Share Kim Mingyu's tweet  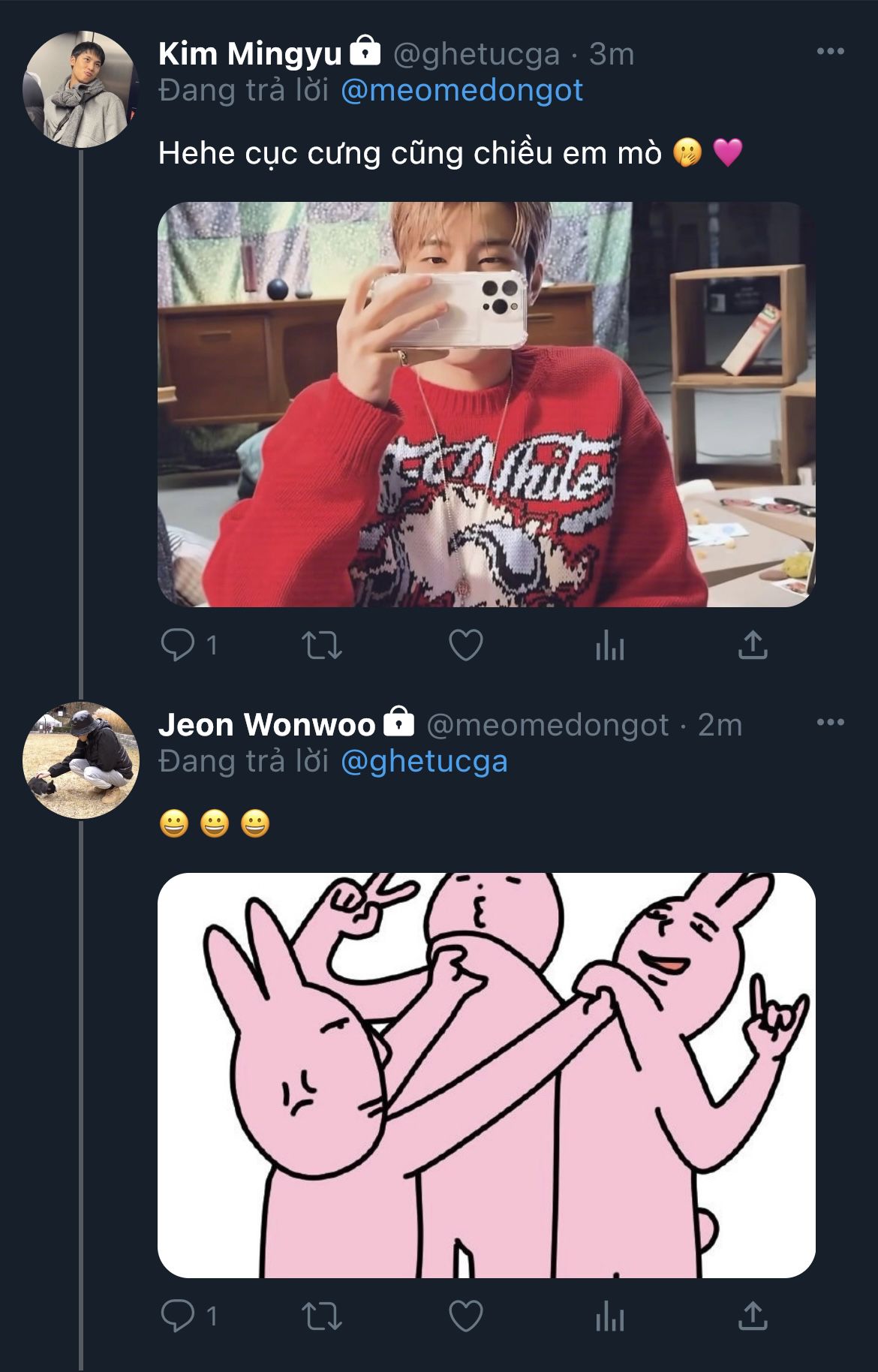tap(753, 645)
